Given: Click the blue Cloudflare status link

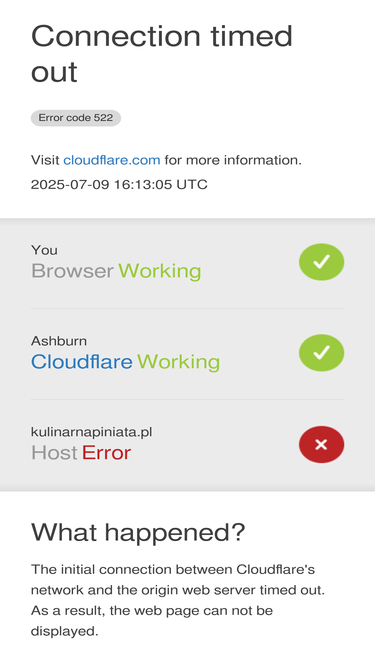Looking at the screenshot, I should (82, 362).
